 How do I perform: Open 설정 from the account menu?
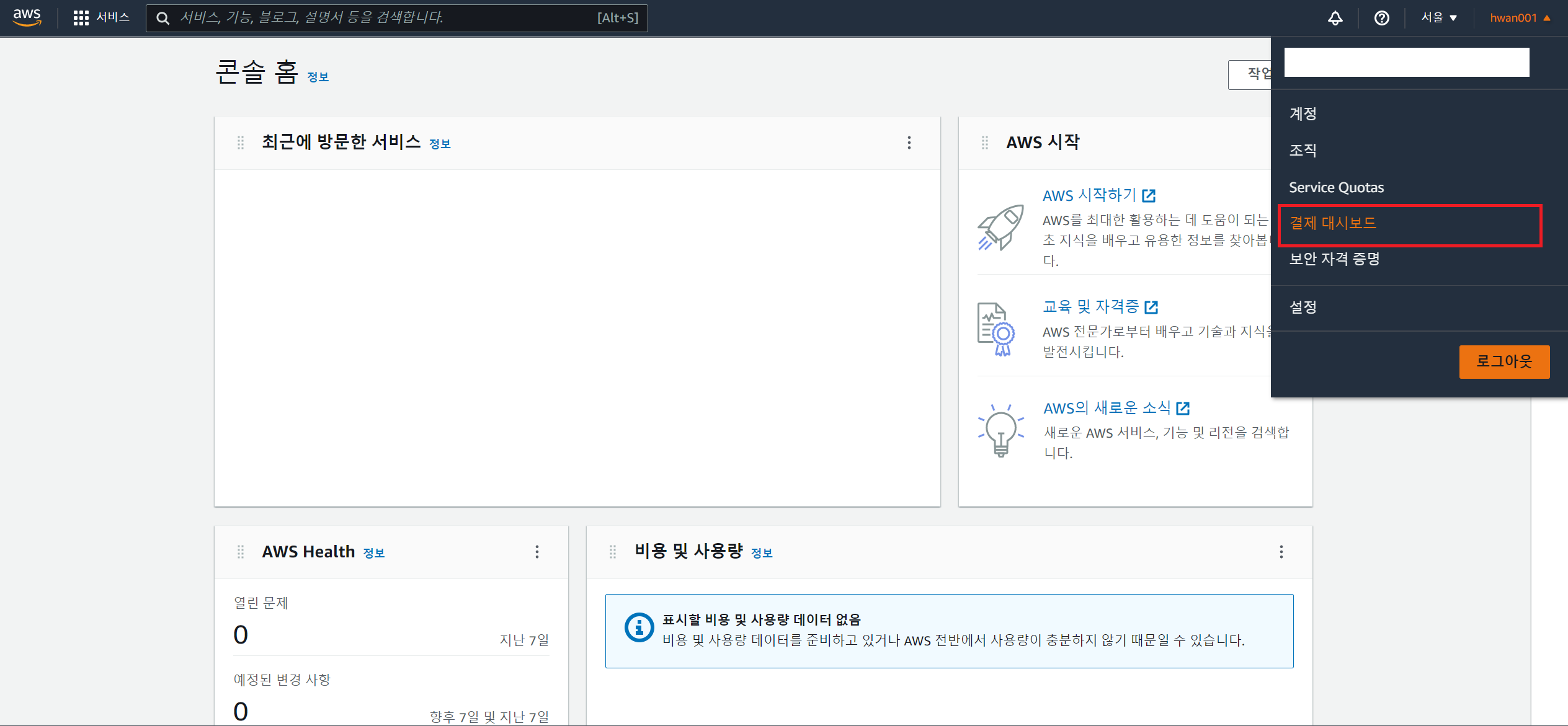pos(1303,307)
